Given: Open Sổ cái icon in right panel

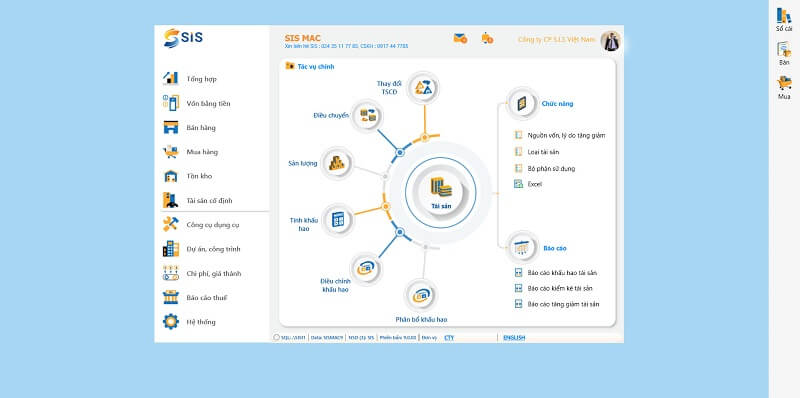Looking at the screenshot, I should [784, 20].
